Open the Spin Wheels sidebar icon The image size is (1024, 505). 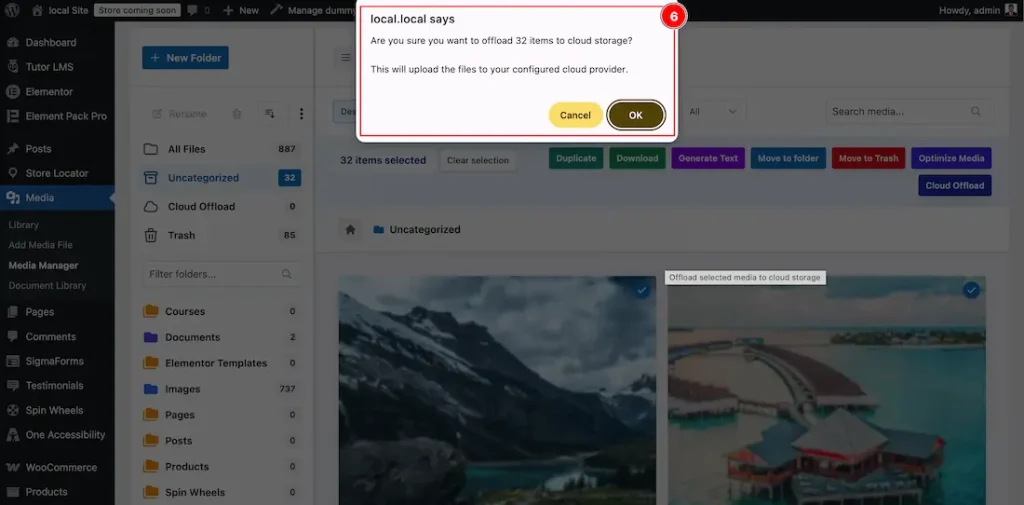tap(12, 410)
